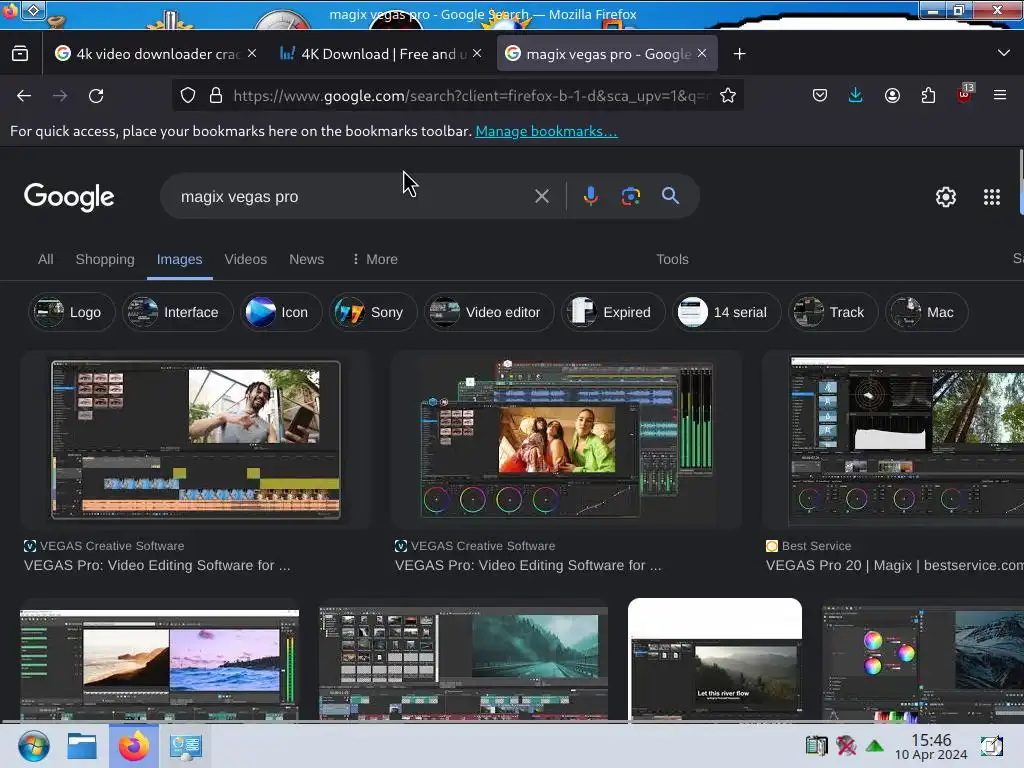The height and width of the screenshot is (768, 1024).
Task: Filter images by 14 serial chip
Action: 727,312
